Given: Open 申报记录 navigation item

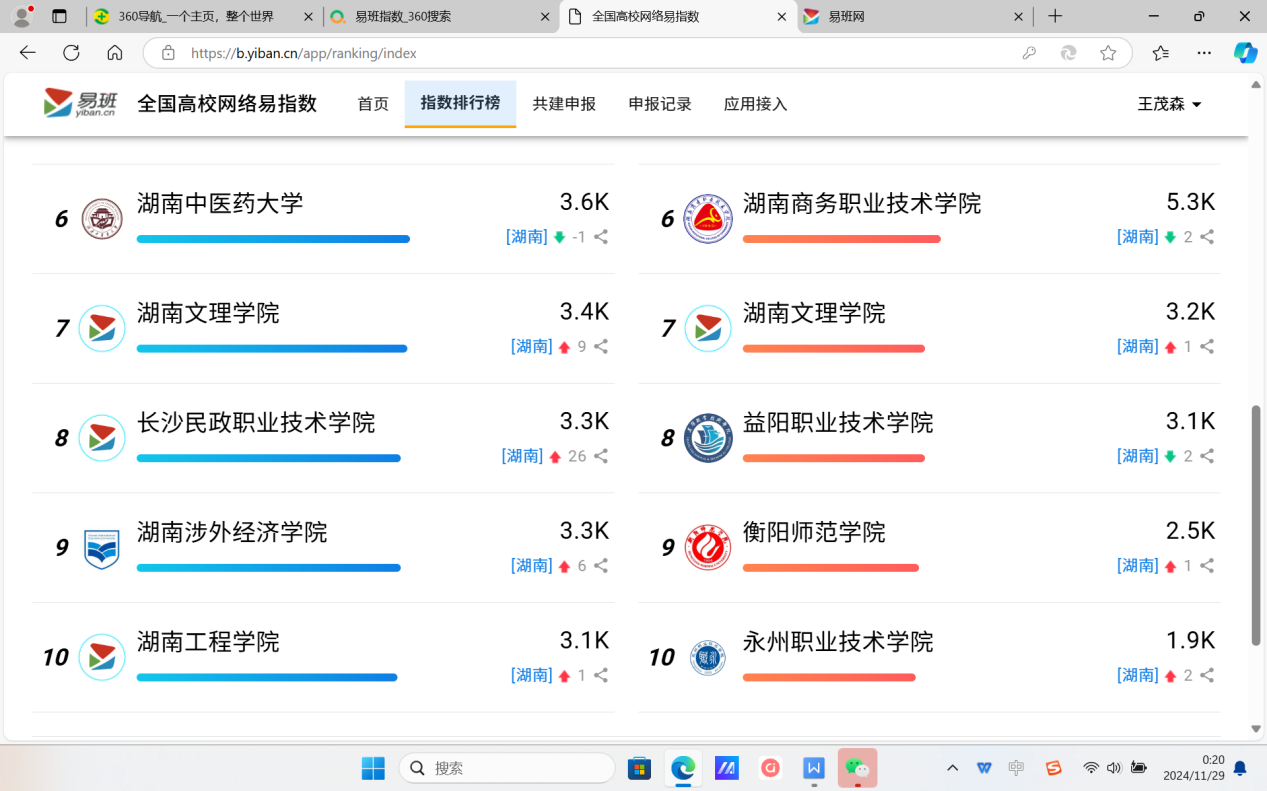Looking at the screenshot, I should [660, 104].
